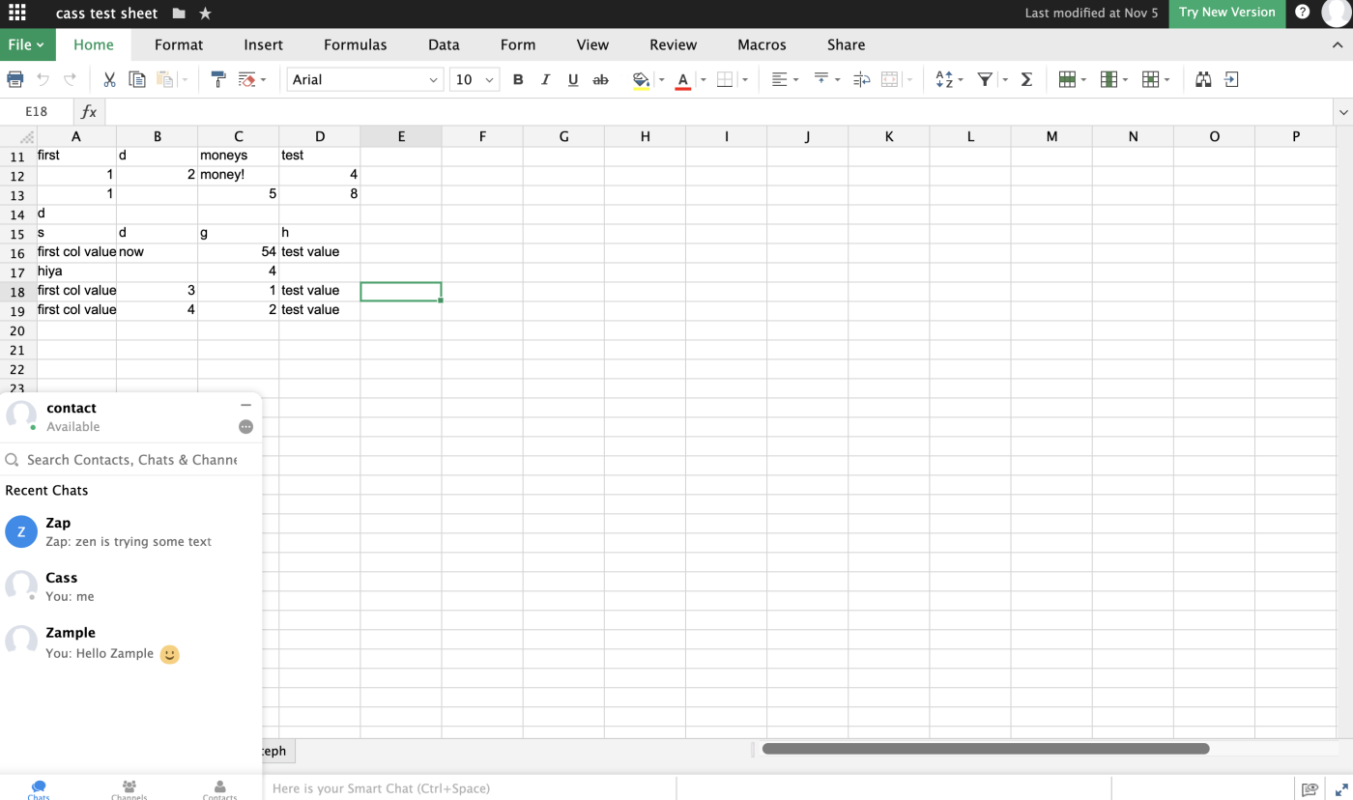
Task: Toggle italic formatting
Action: point(545,80)
